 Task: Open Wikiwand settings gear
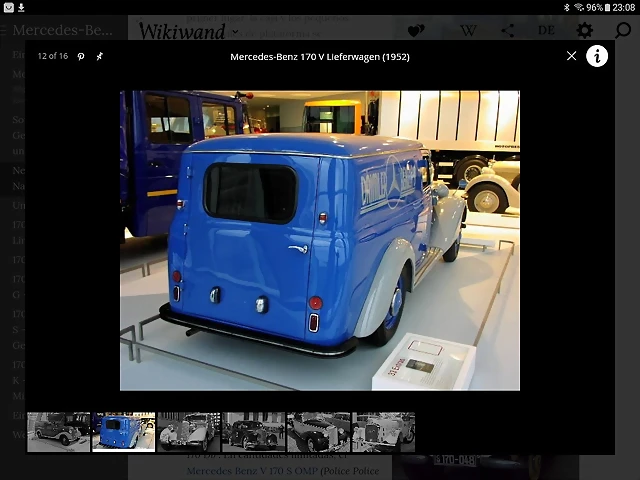(584, 30)
